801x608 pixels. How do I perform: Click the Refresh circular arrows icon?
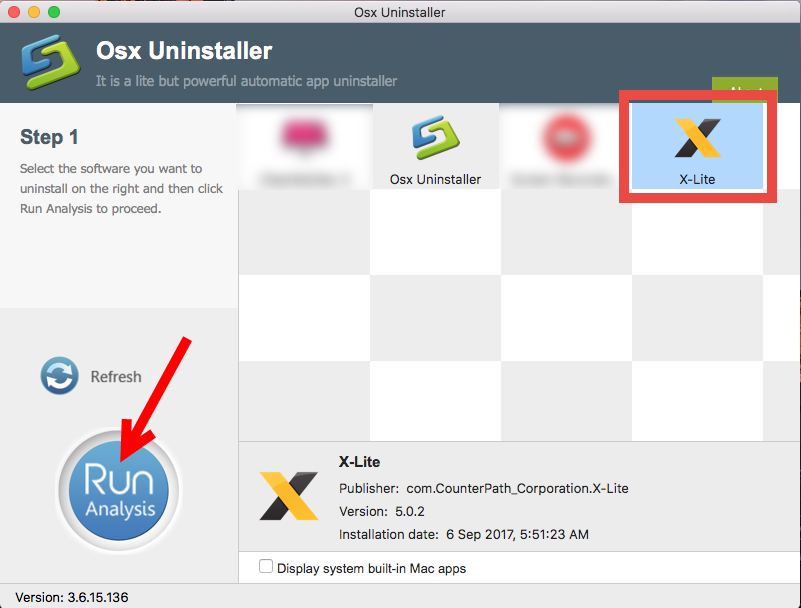[59, 376]
